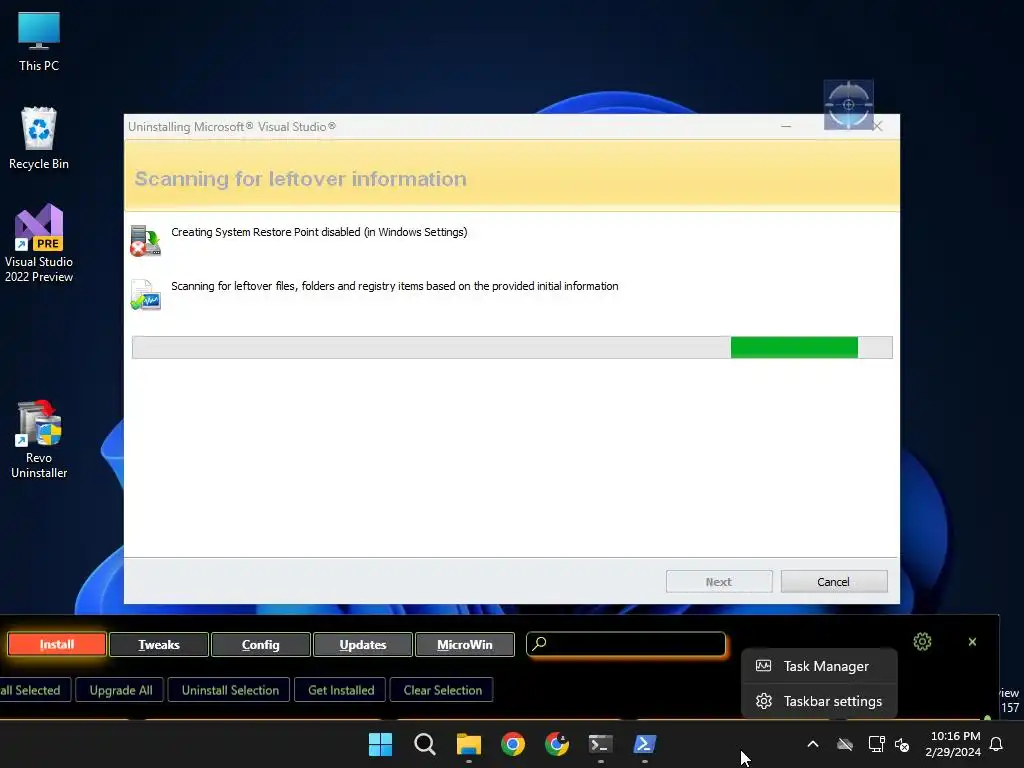Open Taskbar settings from context menu

819,701
